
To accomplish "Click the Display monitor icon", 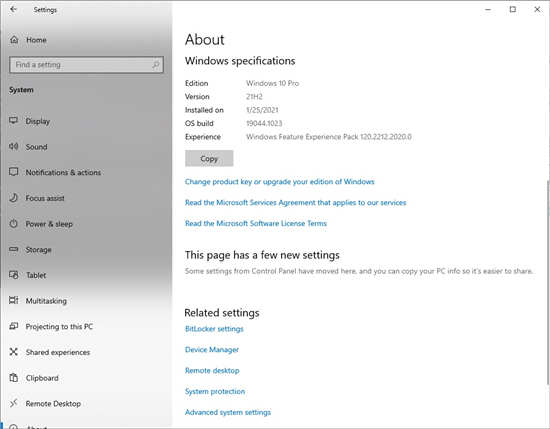I will [x=13, y=121].
